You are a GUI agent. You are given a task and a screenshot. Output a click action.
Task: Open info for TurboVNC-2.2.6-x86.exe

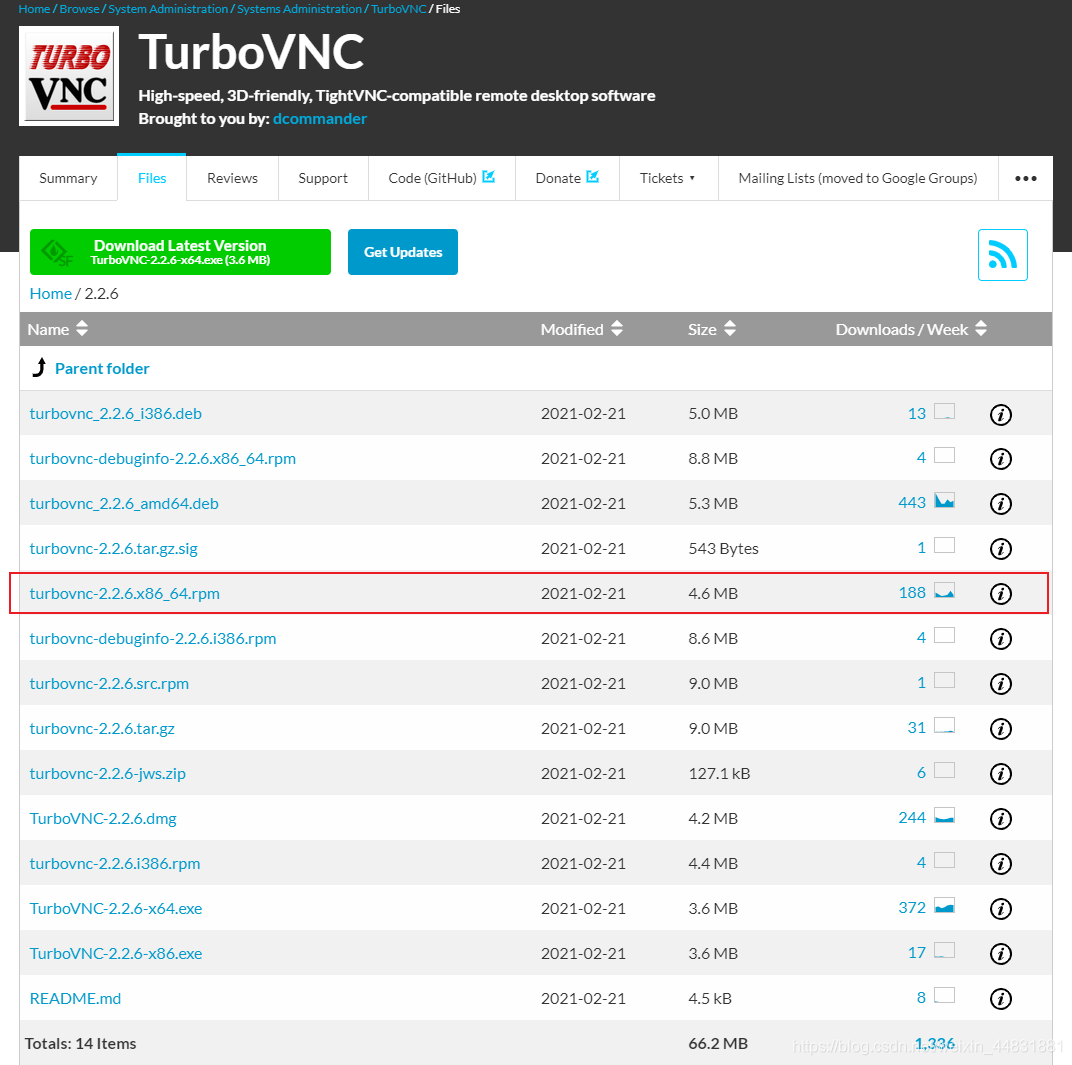tap(1000, 954)
